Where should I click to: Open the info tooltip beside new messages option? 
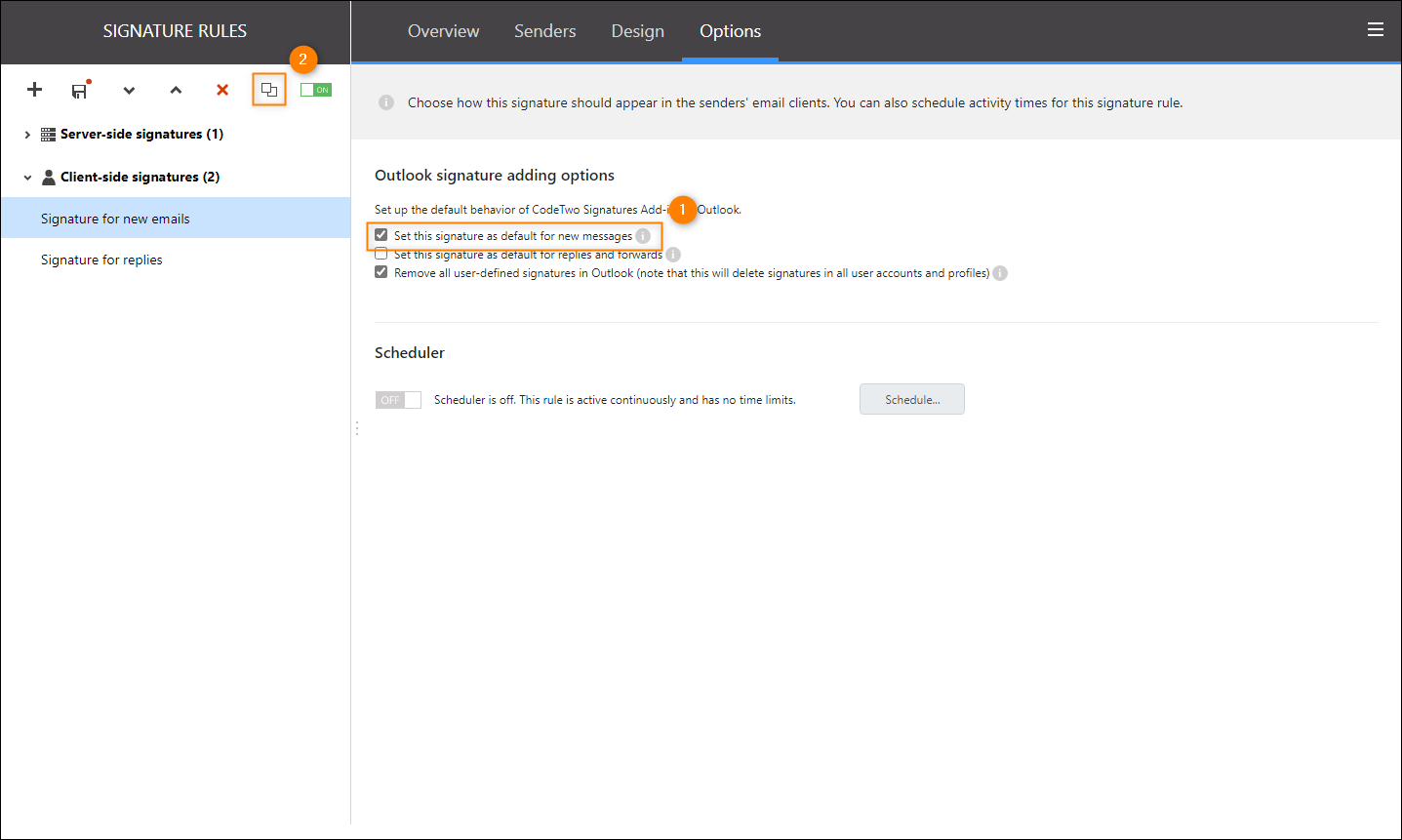click(x=644, y=235)
